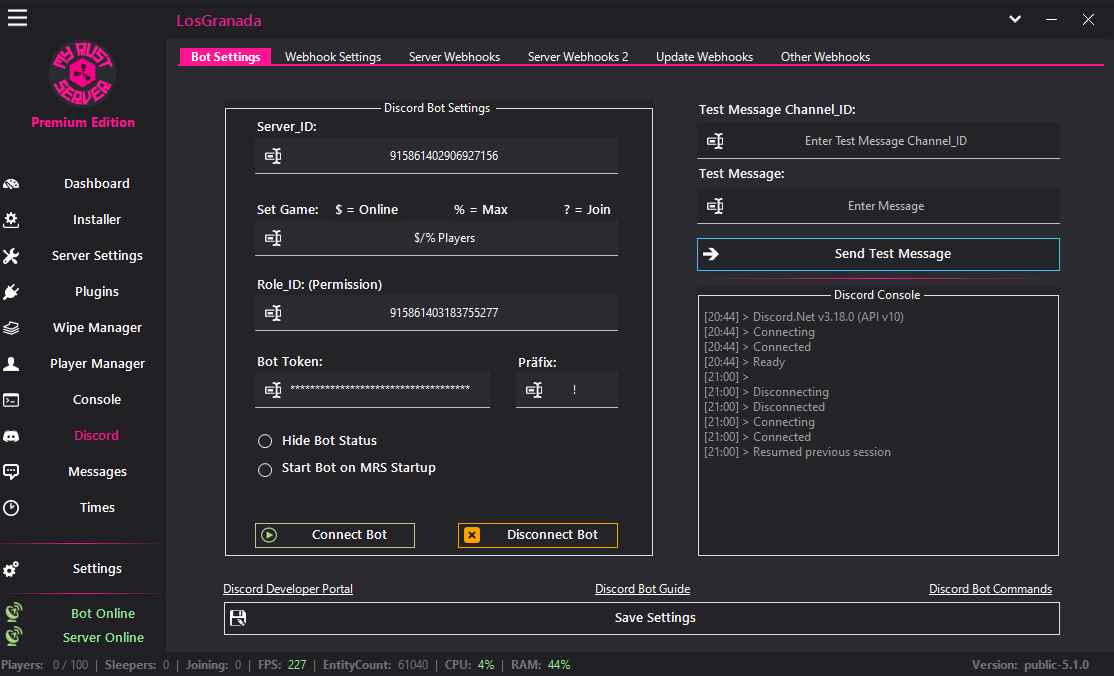
Task: Switch to Webhook Settings tab
Action: [x=333, y=57]
